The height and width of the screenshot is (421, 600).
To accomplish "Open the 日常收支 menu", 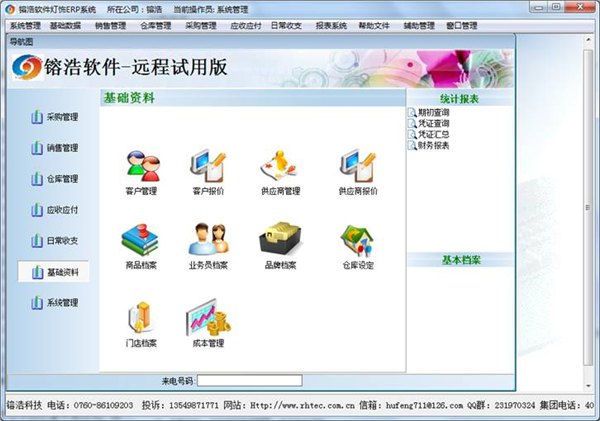I will coord(286,26).
